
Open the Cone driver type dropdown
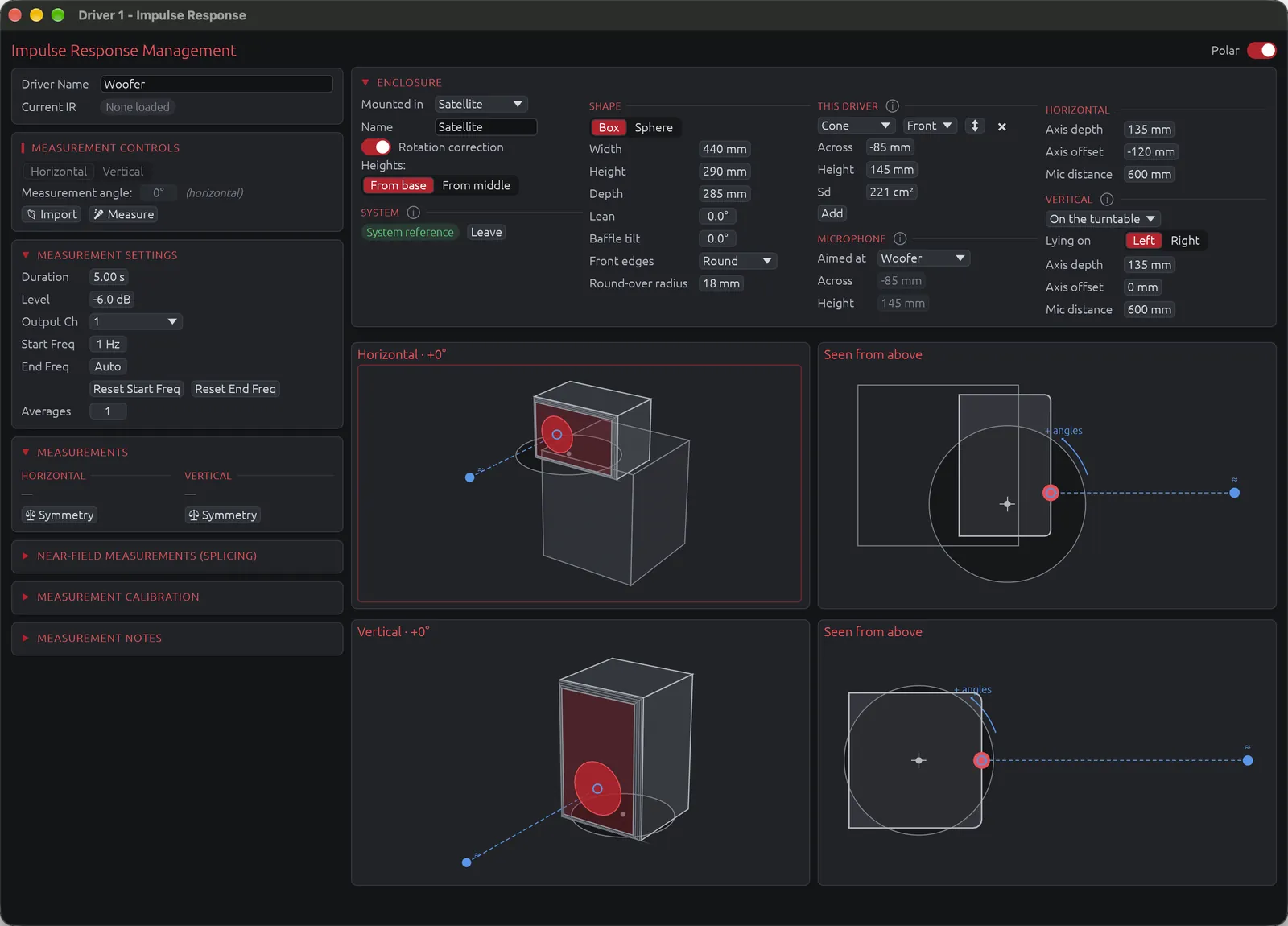(x=856, y=126)
